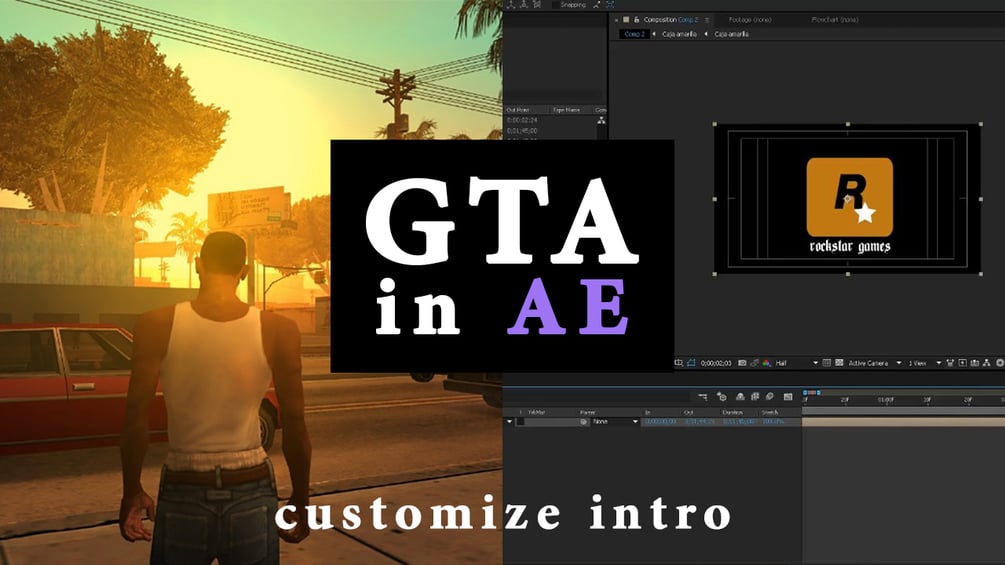Toggle the viewer lock icon beside Composition
1005x565 pixels.
(x=636, y=20)
